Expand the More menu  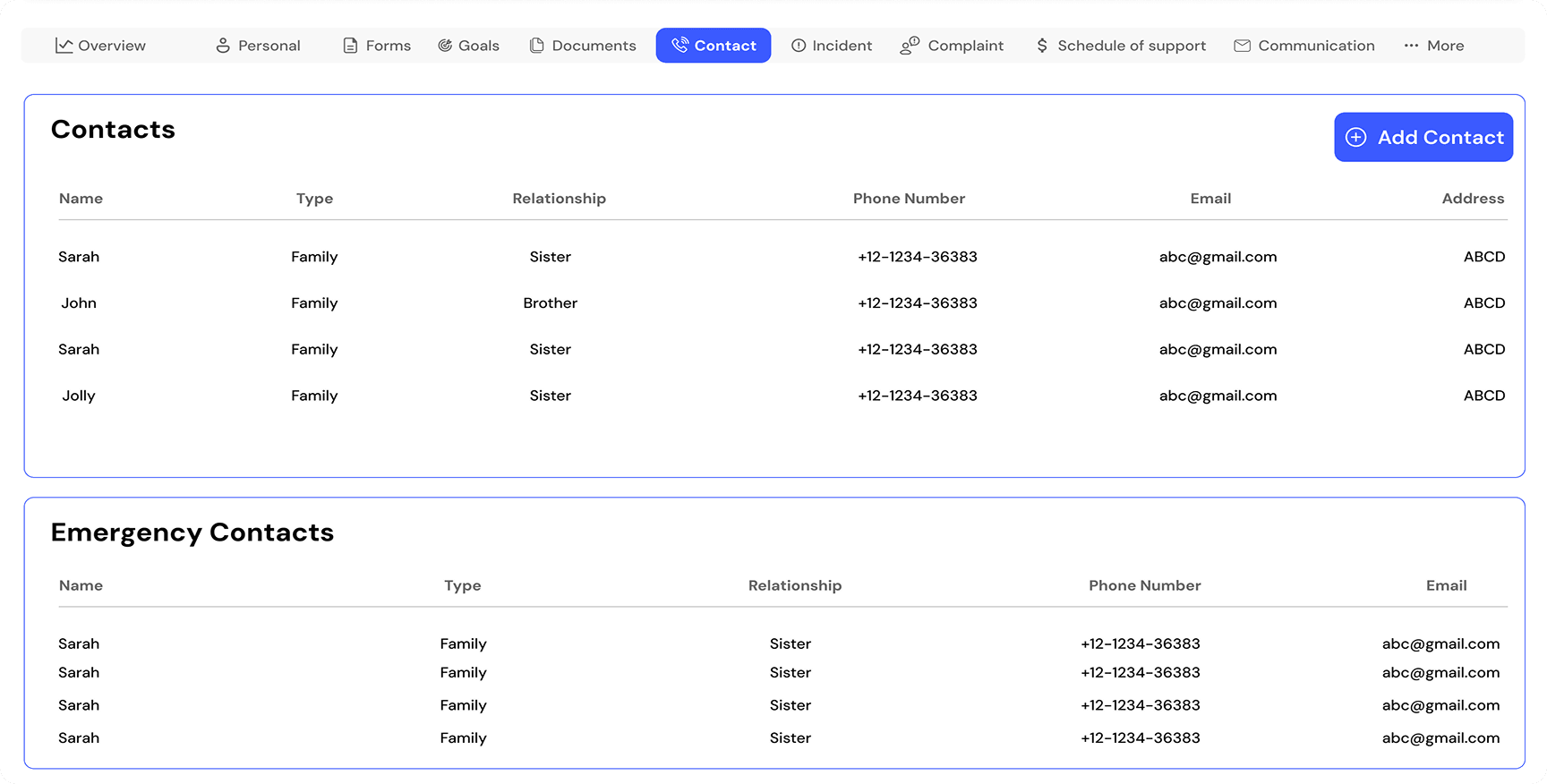(x=1434, y=46)
